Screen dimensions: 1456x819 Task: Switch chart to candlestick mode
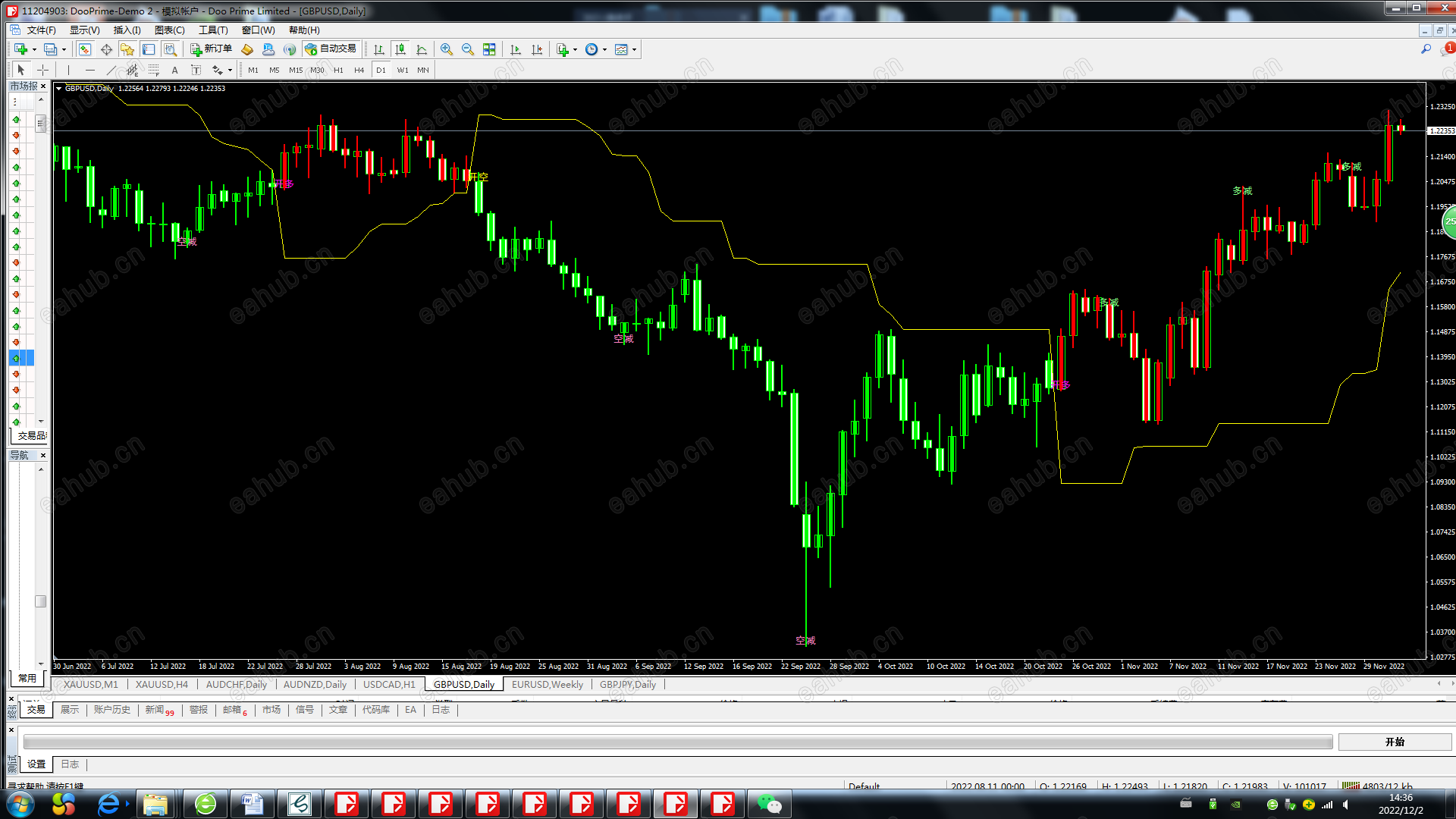(x=400, y=49)
